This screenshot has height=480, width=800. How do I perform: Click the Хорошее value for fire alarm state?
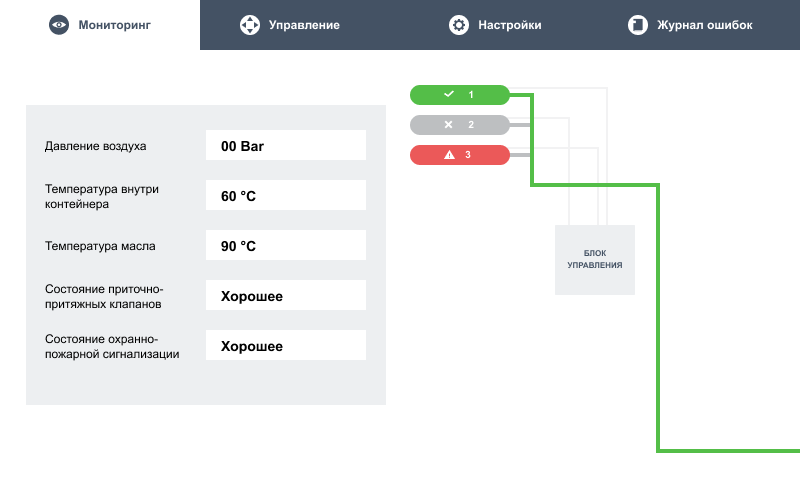click(x=286, y=345)
